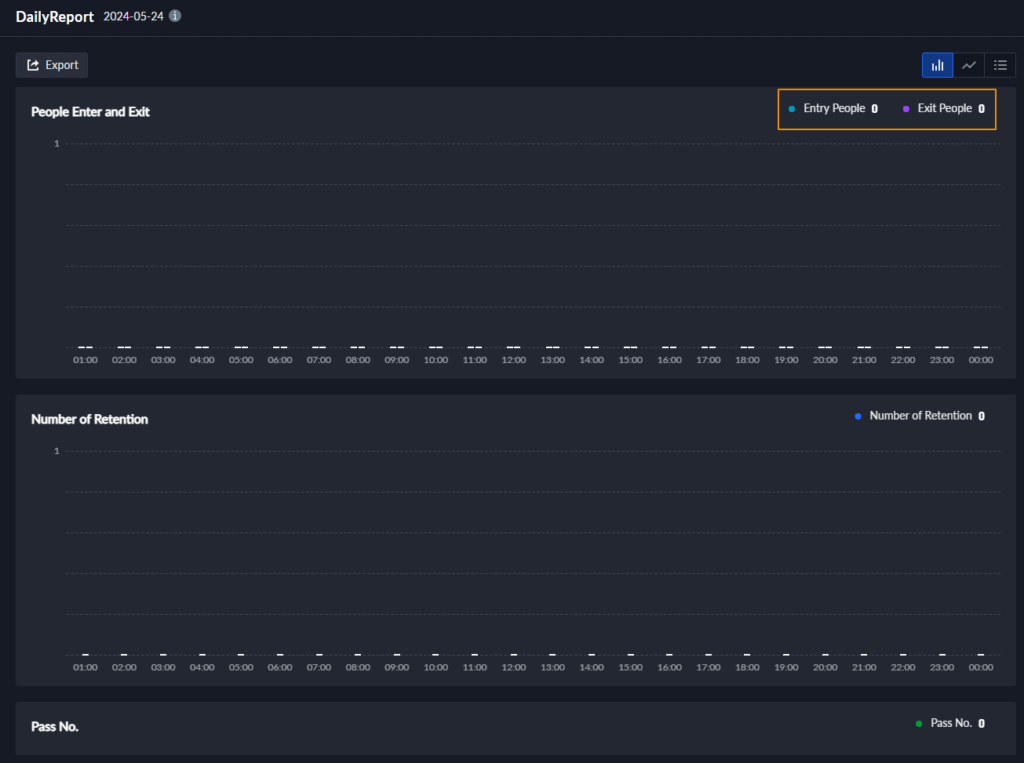Click the y-axis value 1 in Number of Retention chart
The image size is (1024, 763).
pyautogui.click(x=57, y=451)
